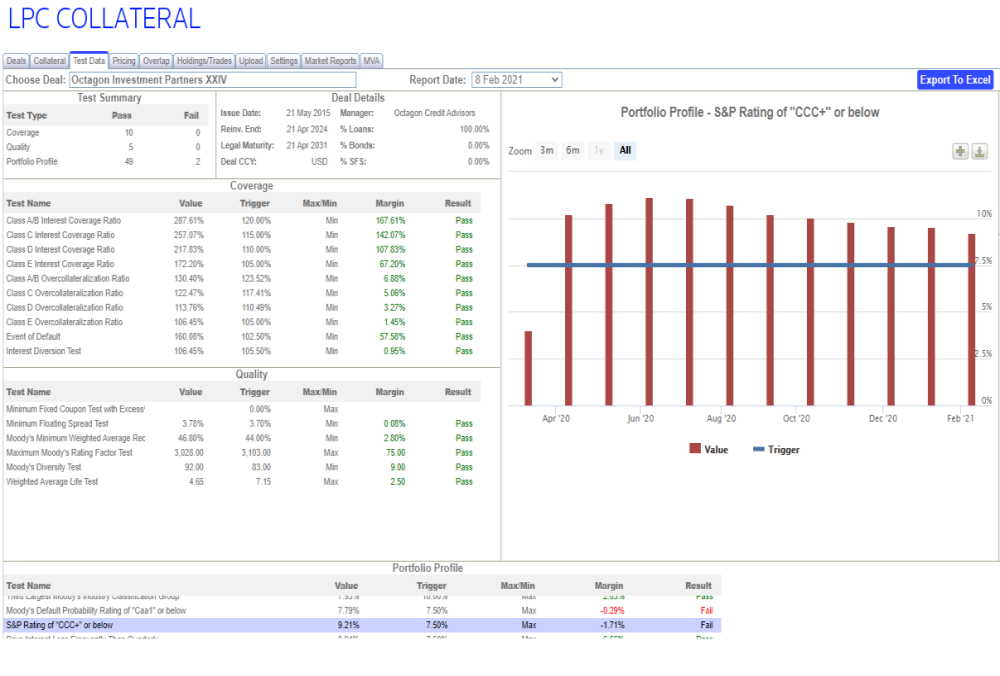
Task: Click the plus icon above the chart
Action: tap(960, 151)
